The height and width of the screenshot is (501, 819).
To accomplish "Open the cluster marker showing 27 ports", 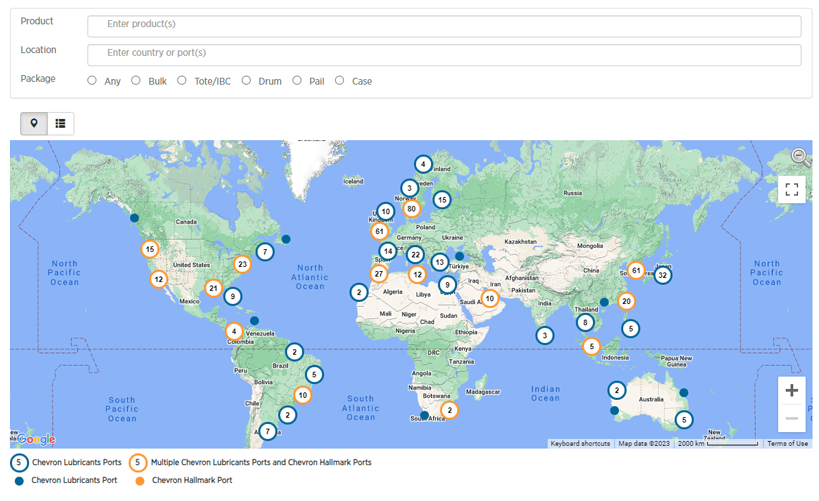I will click(379, 274).
